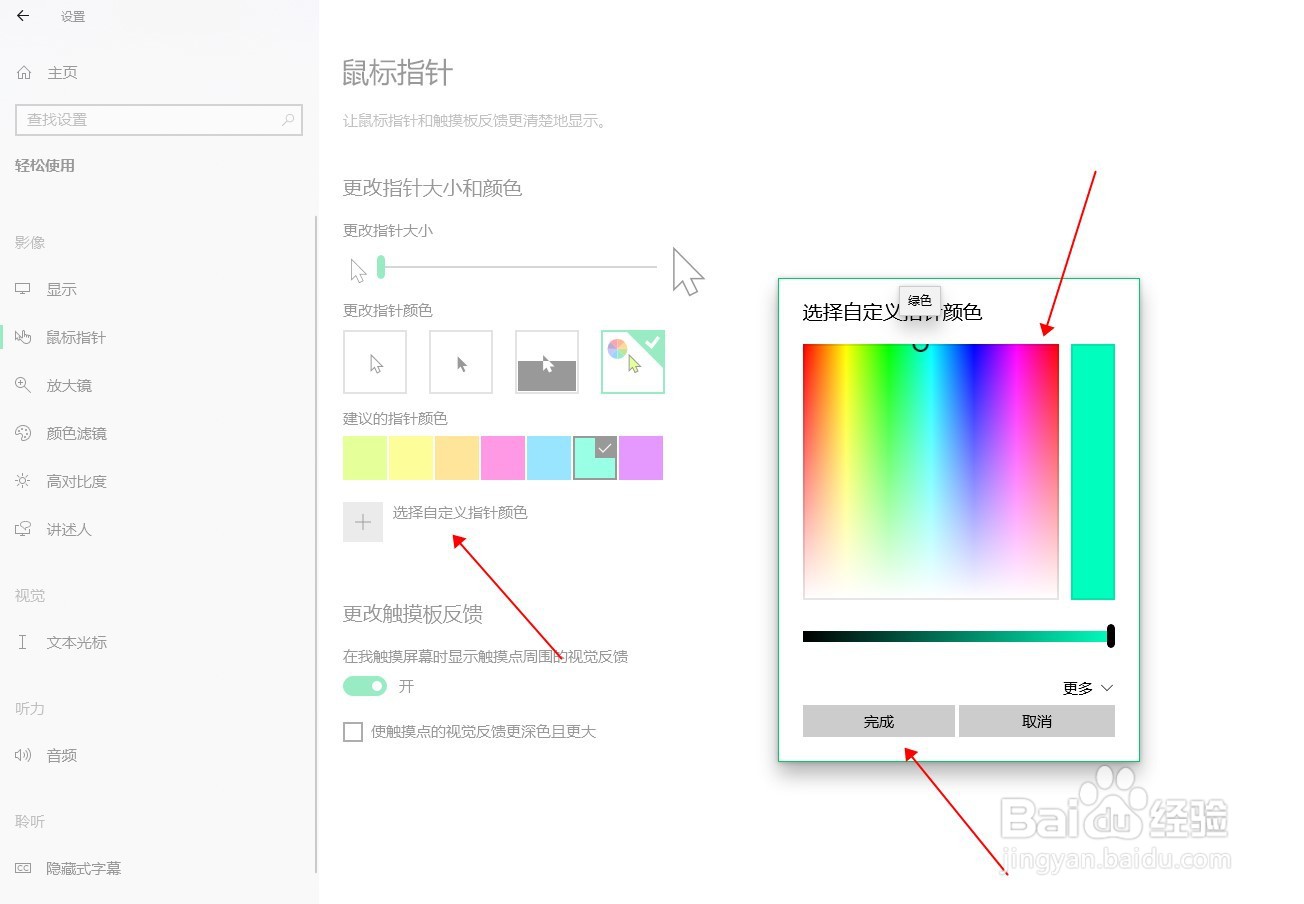Check 使触摸点的视觉反馈更深色且更大 box

[x=353, y=732]
